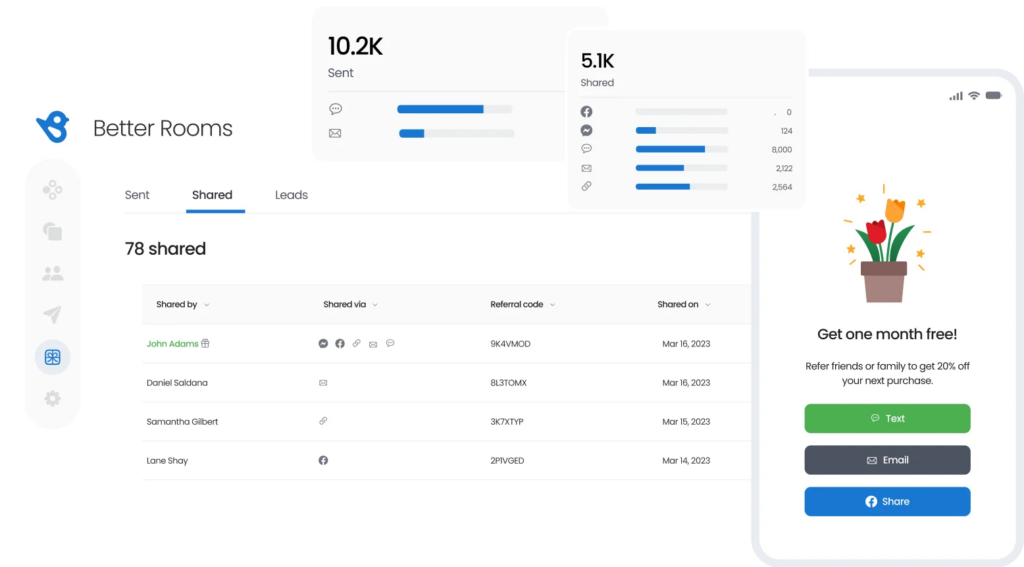Click referral code 9K4VMOD
The image size is (1024, 567).
[510, 344]
